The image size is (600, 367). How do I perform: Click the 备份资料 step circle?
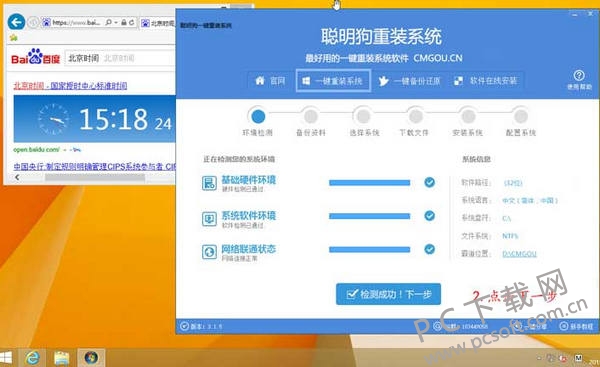(311, 116)
